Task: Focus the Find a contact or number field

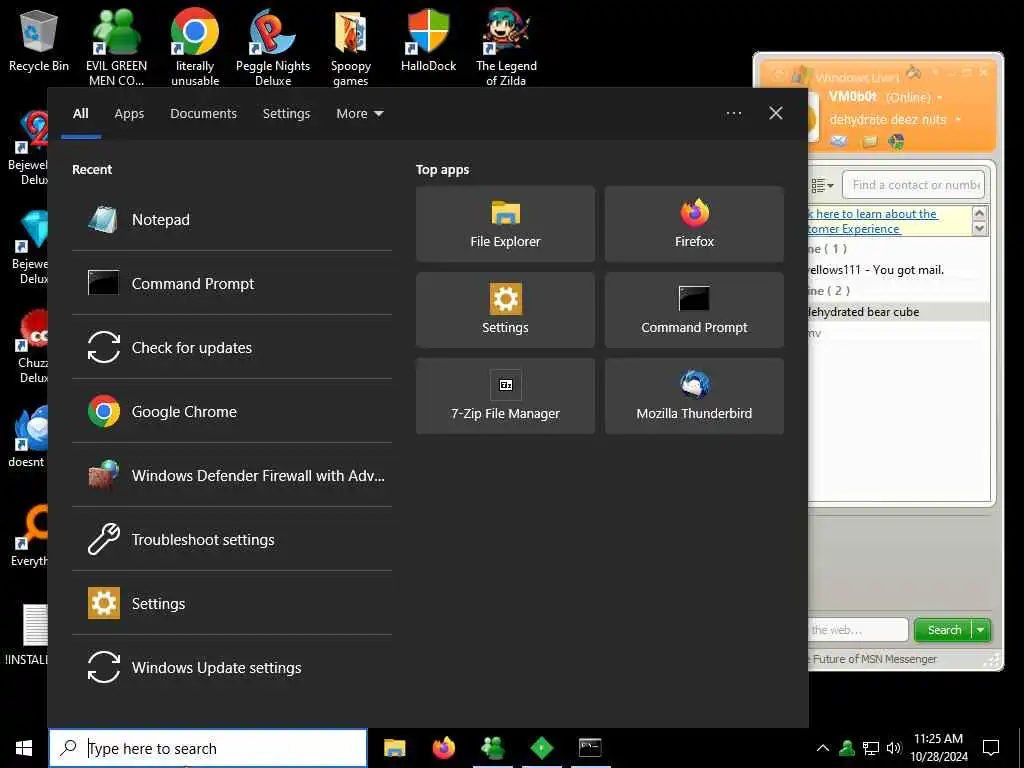Action: [913, 185]
